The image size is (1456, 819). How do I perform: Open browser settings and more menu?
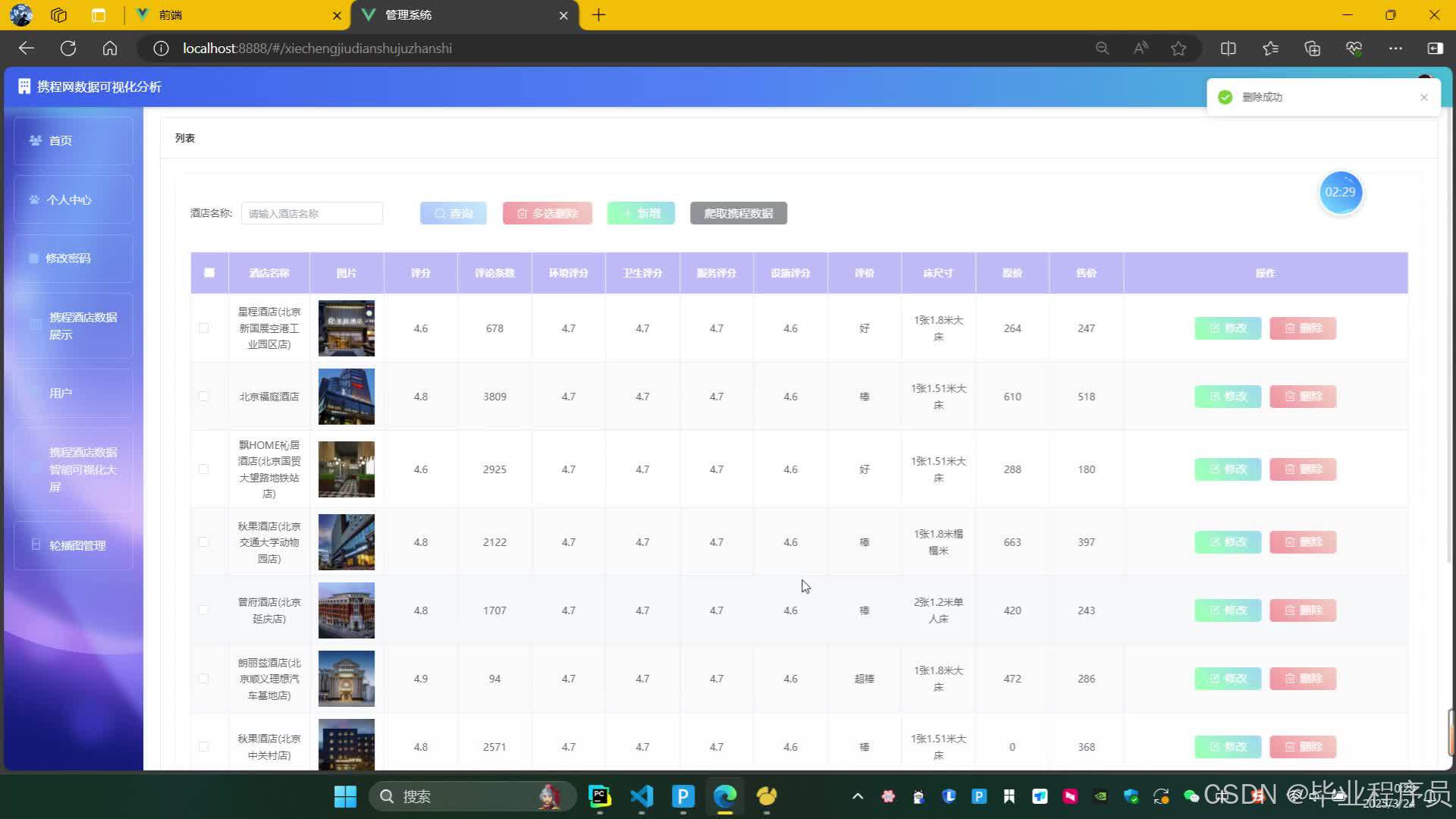pos(1395,49)
